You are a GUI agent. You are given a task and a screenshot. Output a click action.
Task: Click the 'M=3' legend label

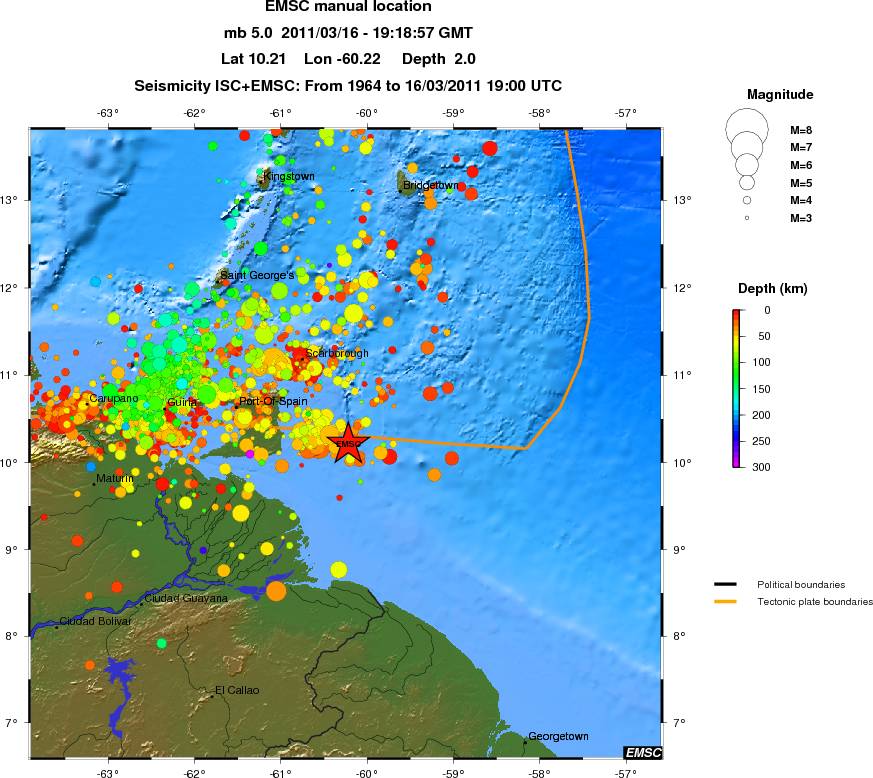coord(801,218)
